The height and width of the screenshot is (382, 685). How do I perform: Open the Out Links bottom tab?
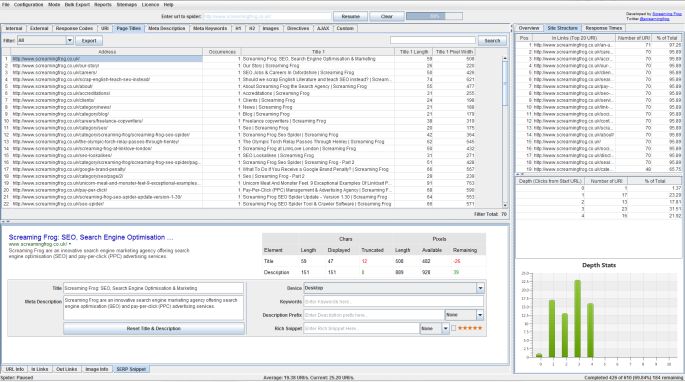66,369
